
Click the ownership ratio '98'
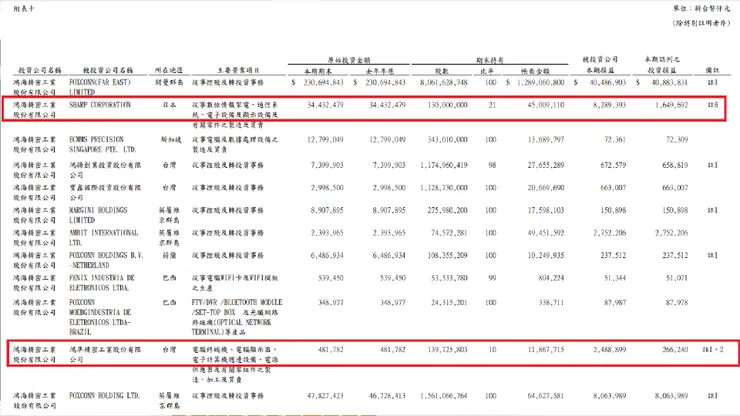pyautogui.click(x=492, y=165)
